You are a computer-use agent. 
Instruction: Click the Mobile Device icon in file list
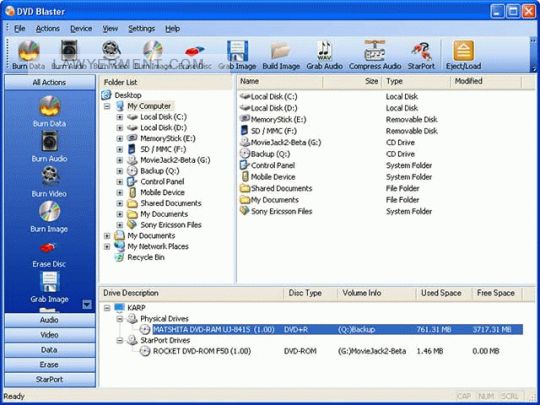click(245, 176)
